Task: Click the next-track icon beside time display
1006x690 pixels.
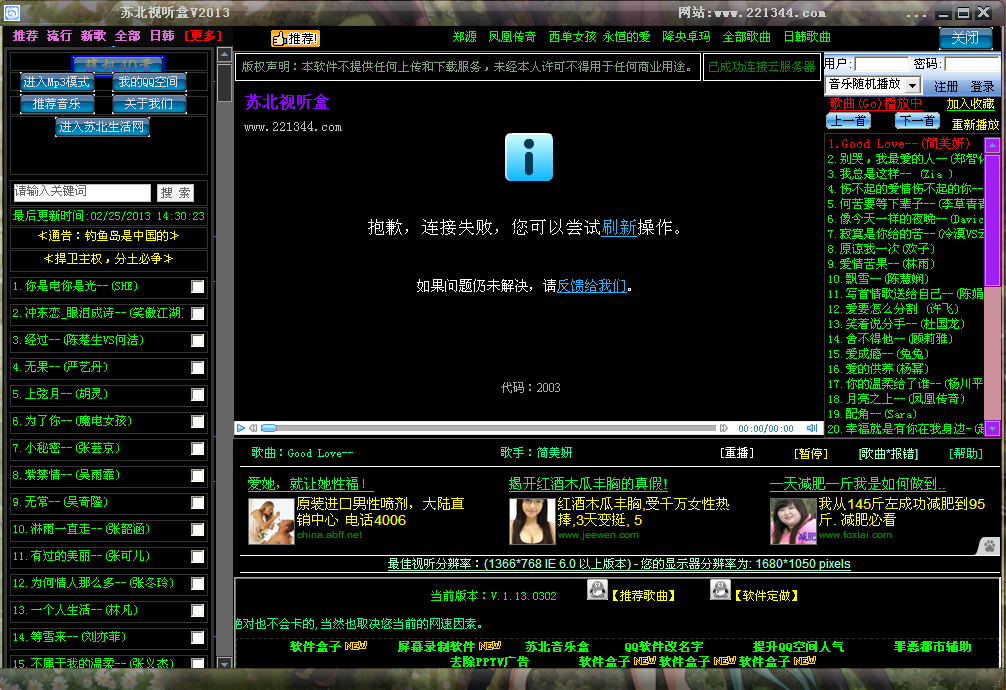Action: click(724, 428)
